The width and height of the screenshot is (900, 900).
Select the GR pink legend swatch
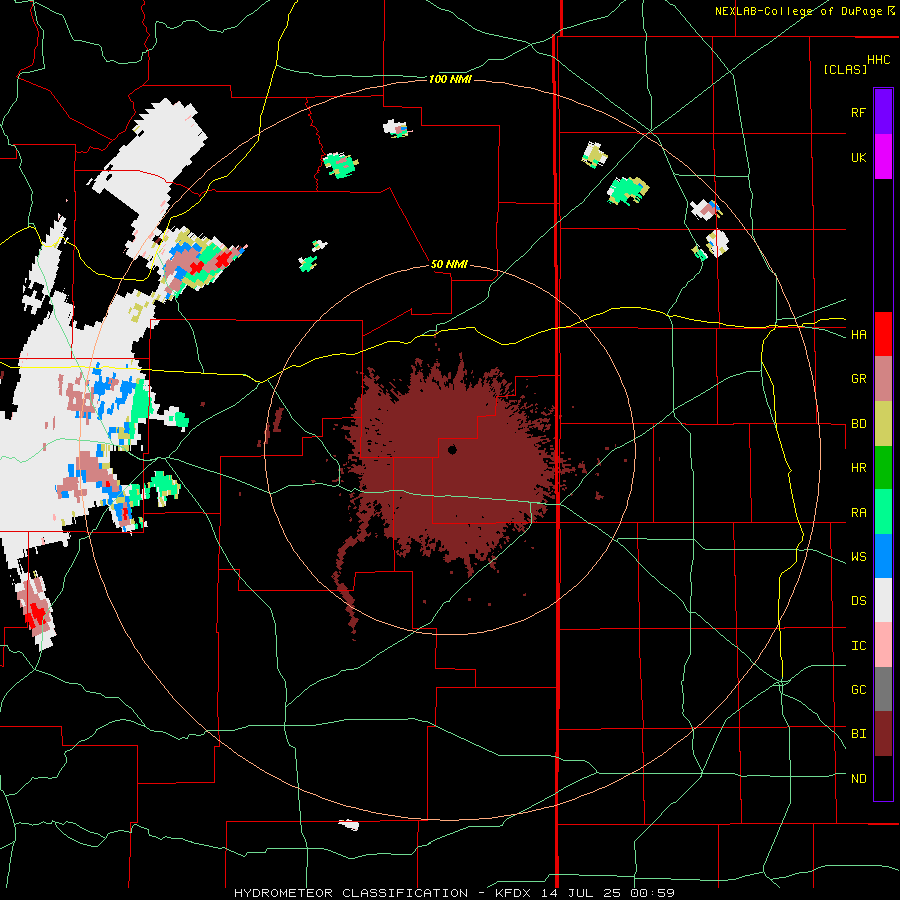coord(883,379)
